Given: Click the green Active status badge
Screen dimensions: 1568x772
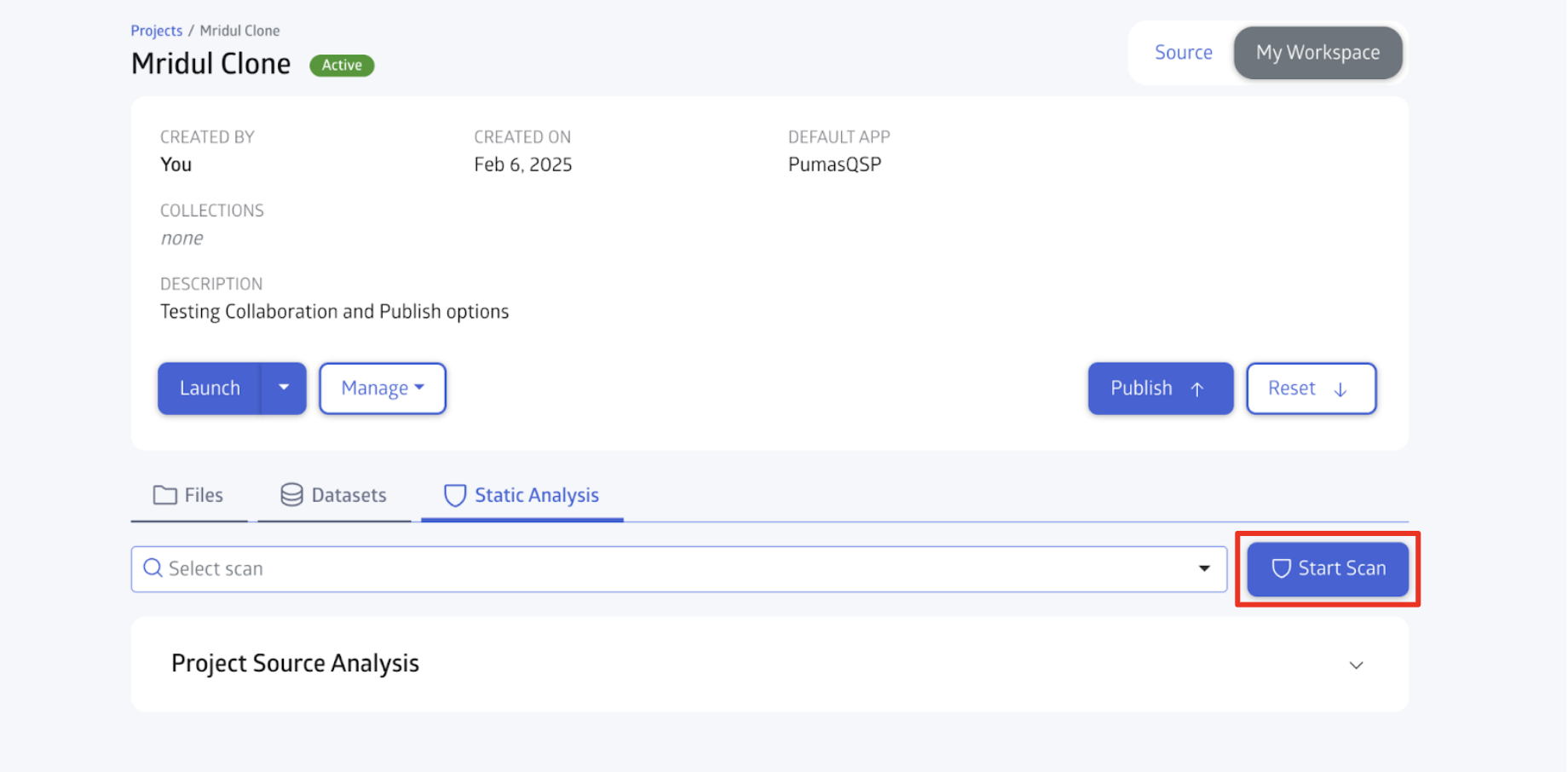Looking at the screenshot, I should [x=341, y=65].
